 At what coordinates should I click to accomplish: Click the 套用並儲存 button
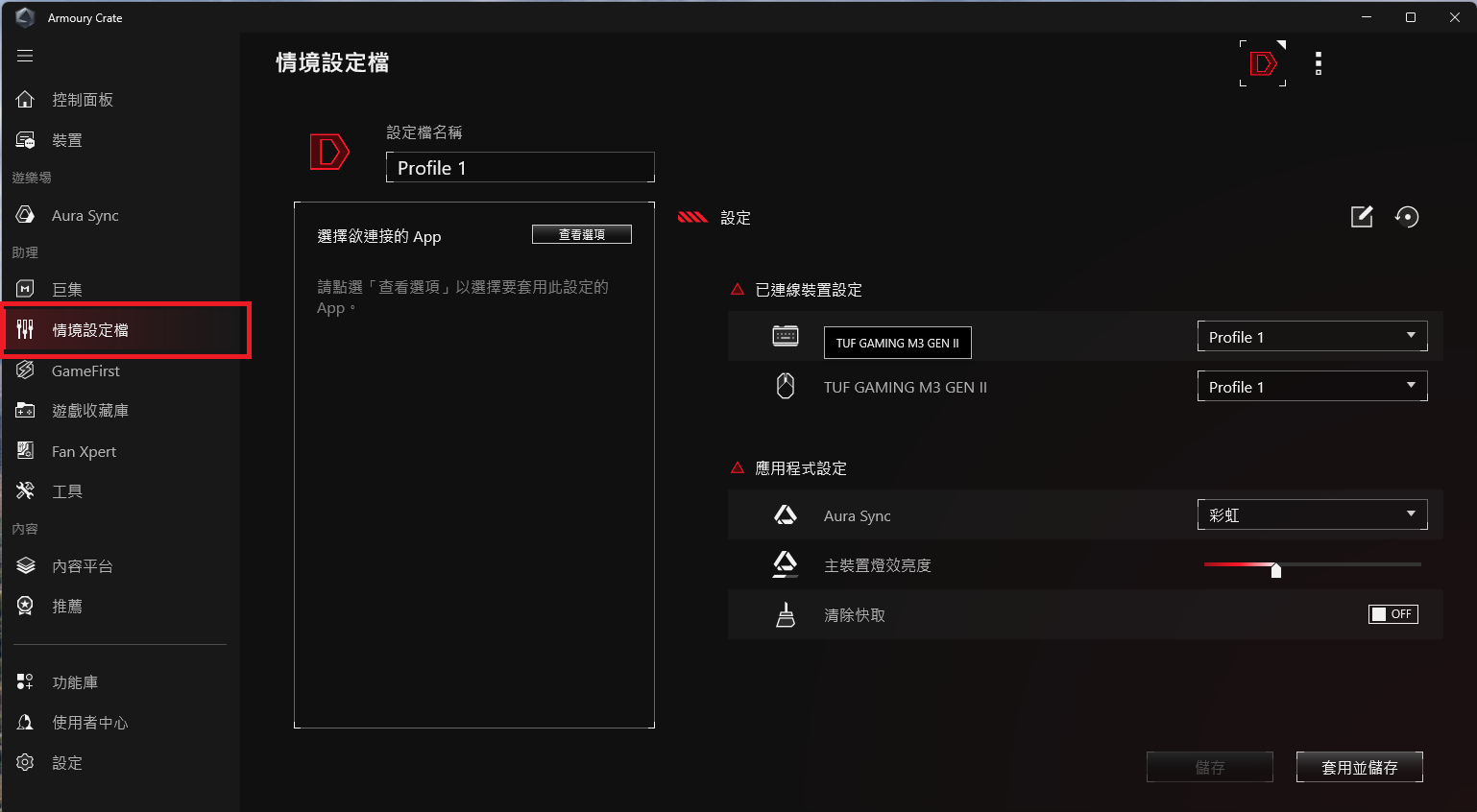tap(1360, 767)
